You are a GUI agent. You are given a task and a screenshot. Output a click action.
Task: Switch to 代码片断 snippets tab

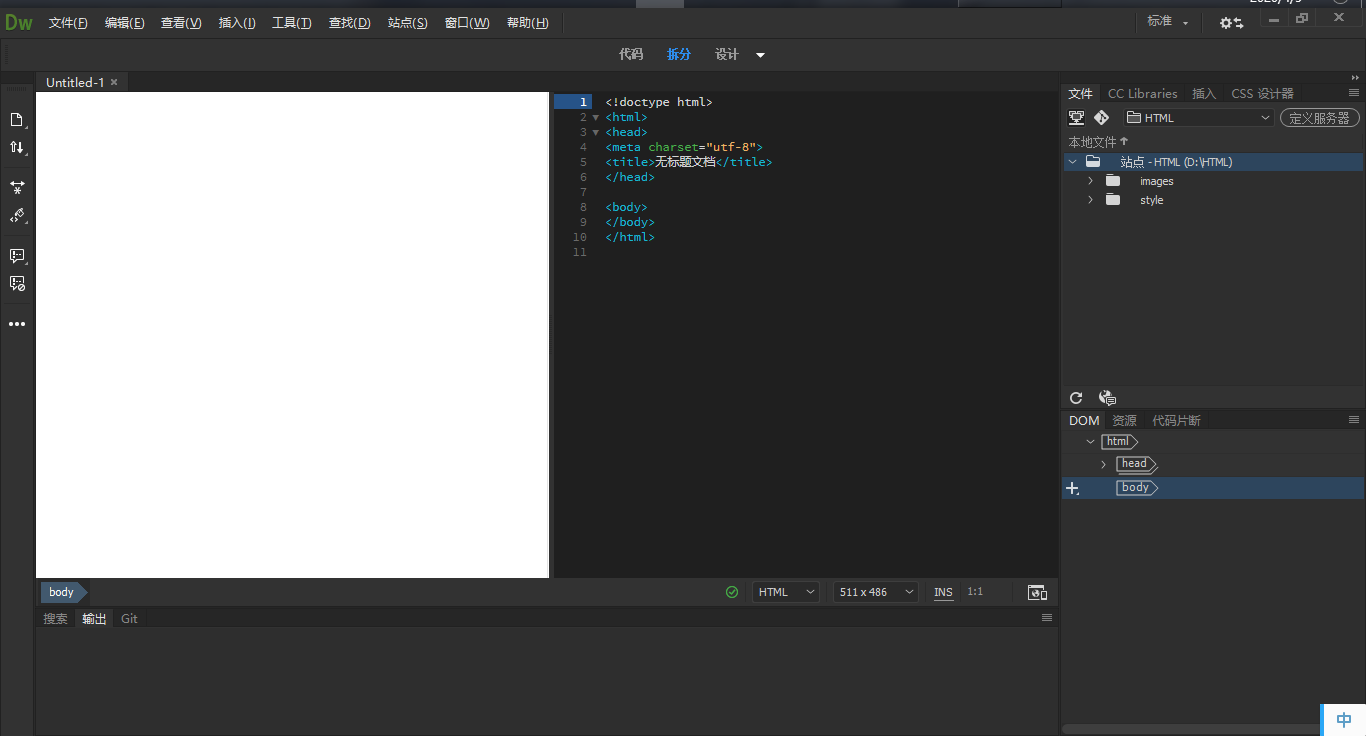pyautogui.click(x=1176, y=420)
